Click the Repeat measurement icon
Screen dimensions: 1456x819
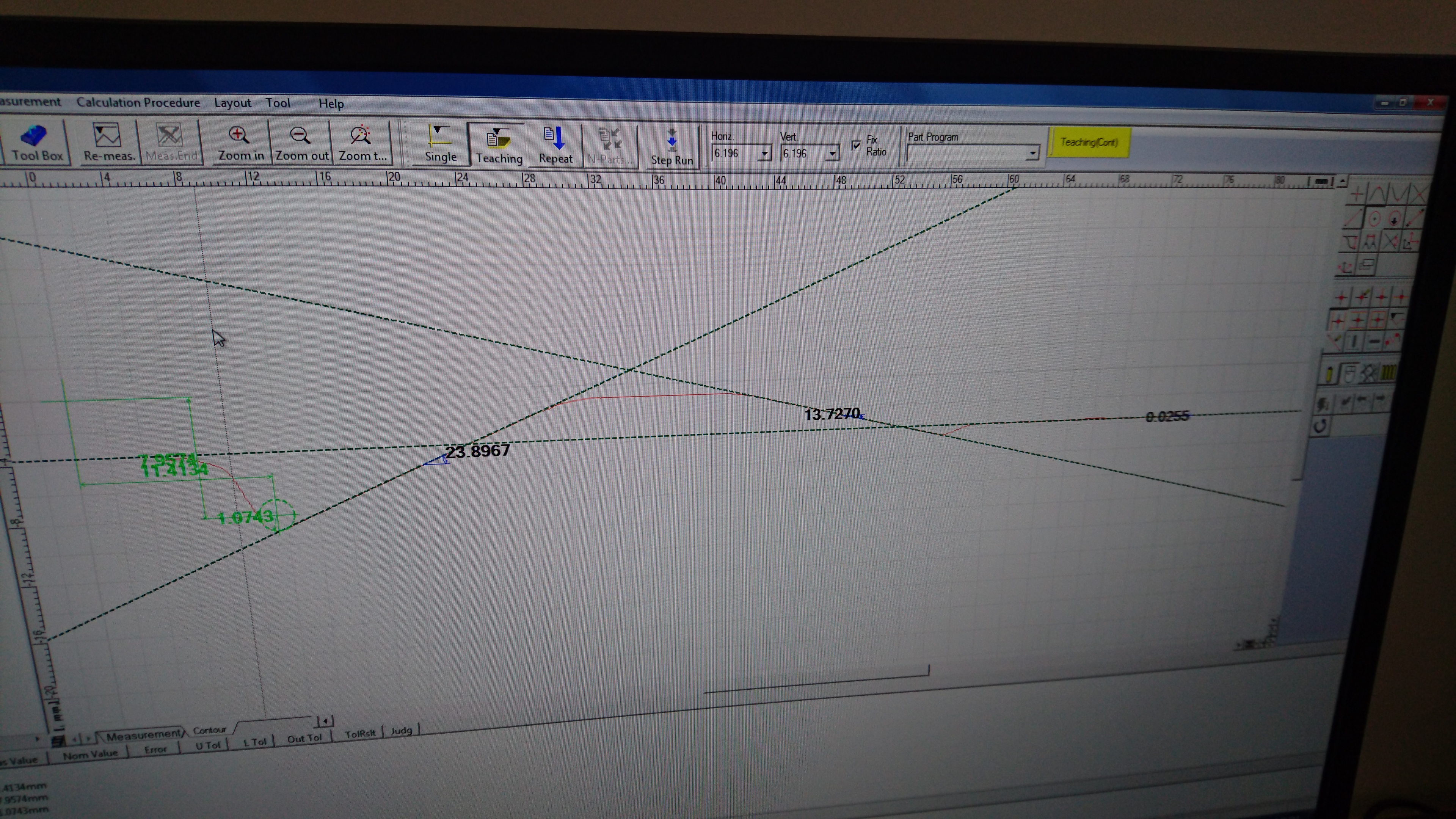(x=555, y=143)
